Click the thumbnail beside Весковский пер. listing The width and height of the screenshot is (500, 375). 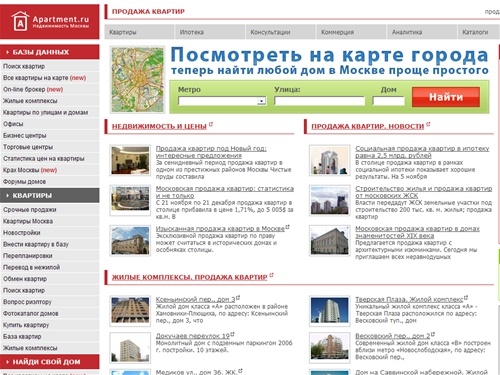point(330,348)
